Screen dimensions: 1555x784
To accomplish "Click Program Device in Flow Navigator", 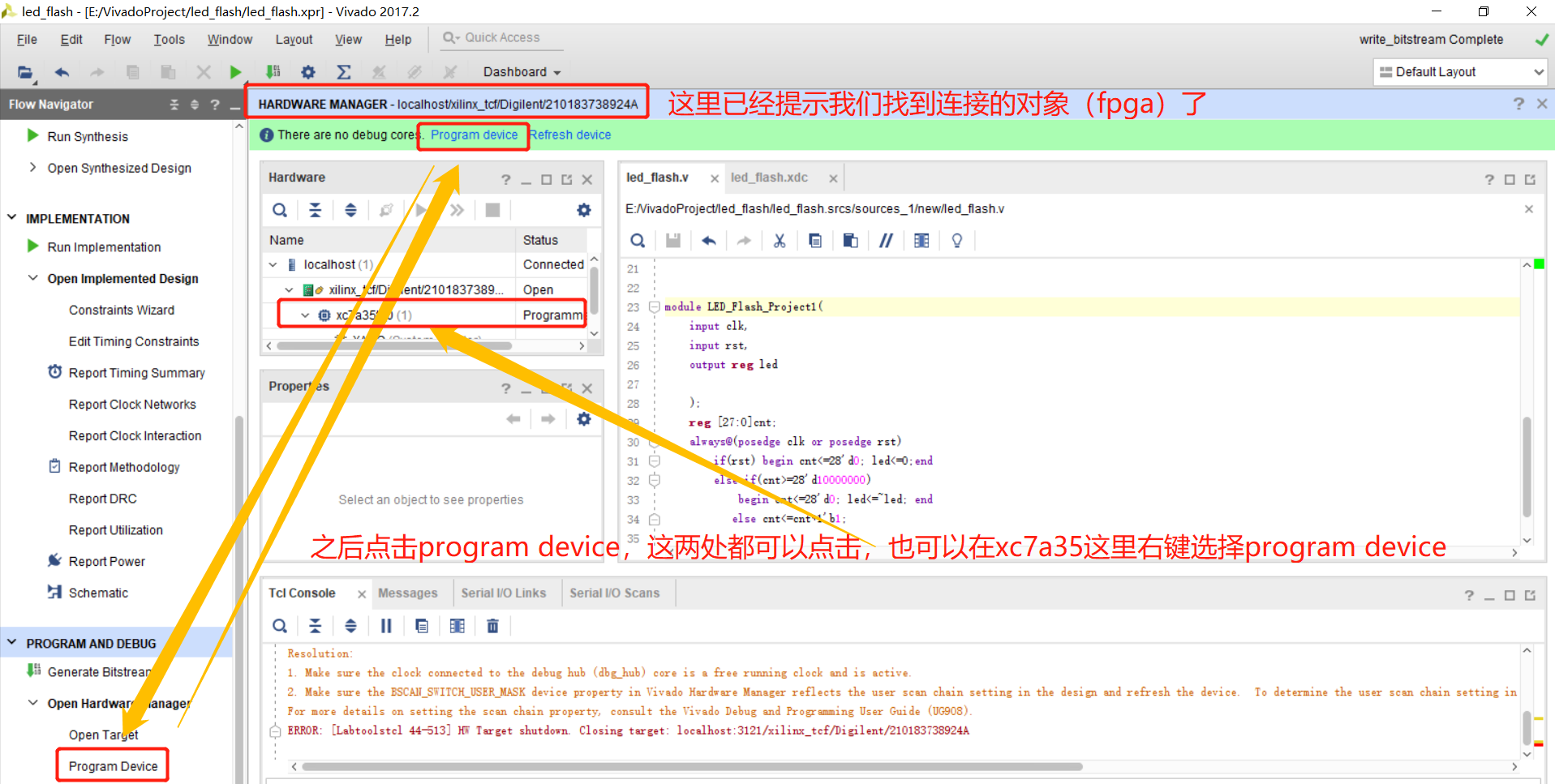I will [x=113, y=766].
